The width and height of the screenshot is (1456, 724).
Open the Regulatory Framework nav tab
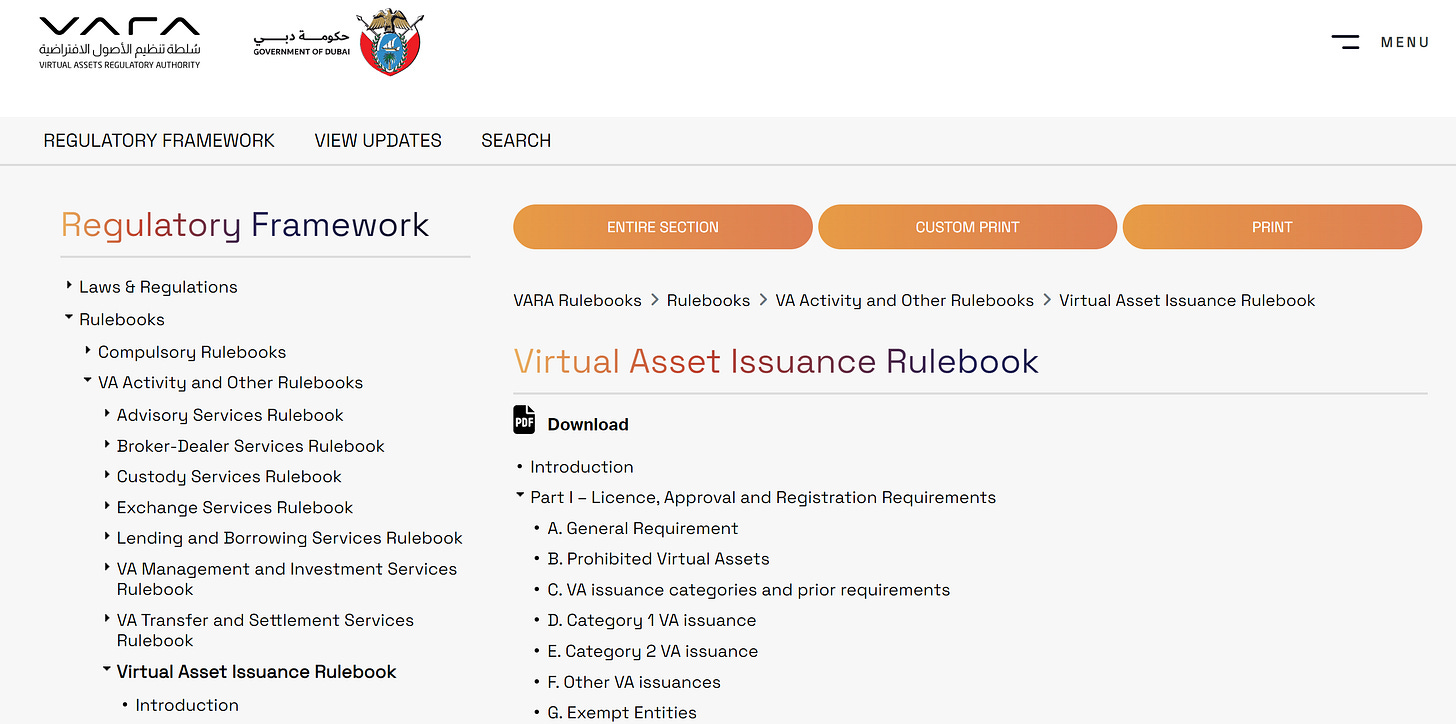[159, 141]
